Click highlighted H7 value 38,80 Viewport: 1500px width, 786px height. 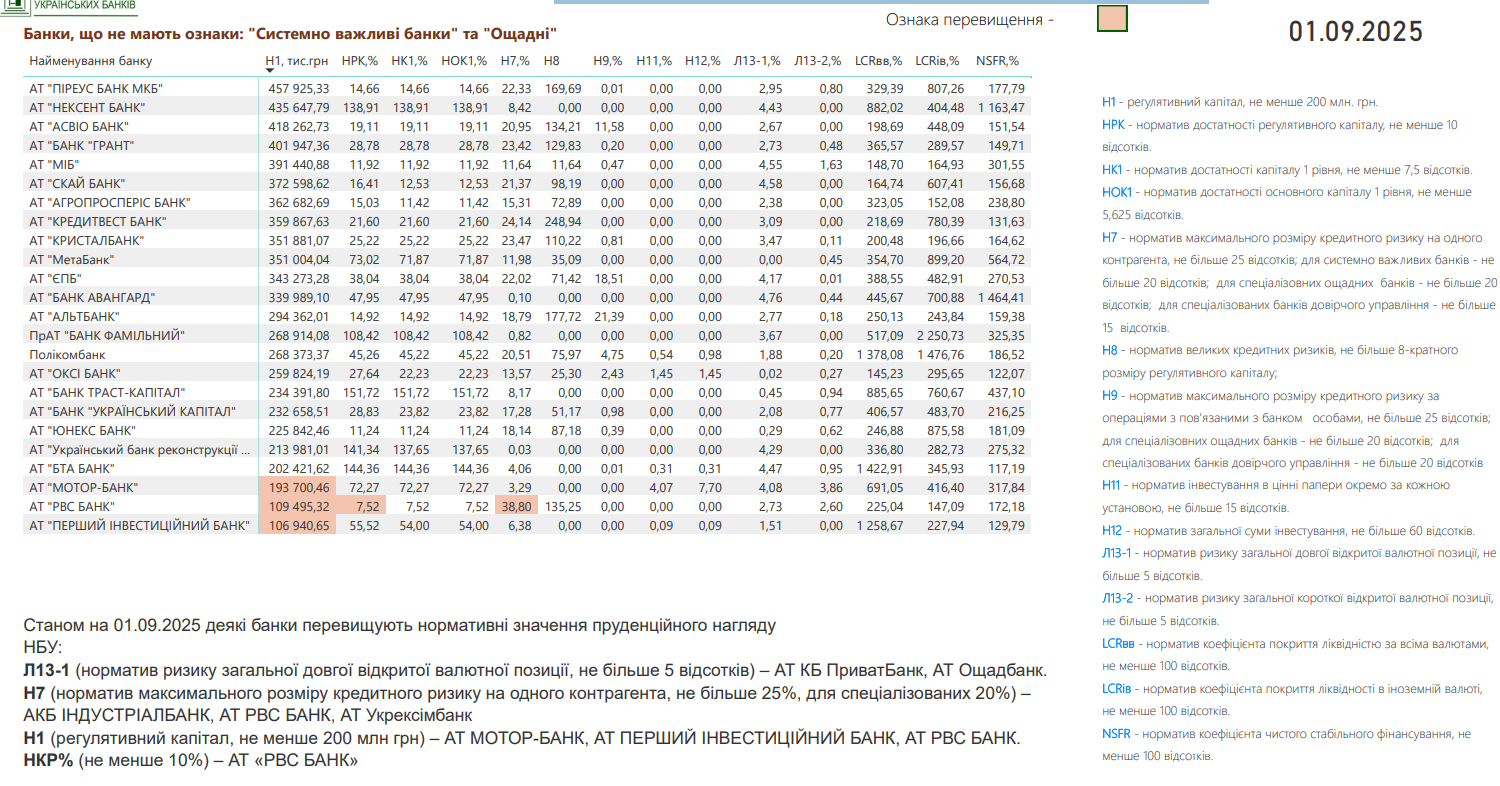(x=515, y=506)
